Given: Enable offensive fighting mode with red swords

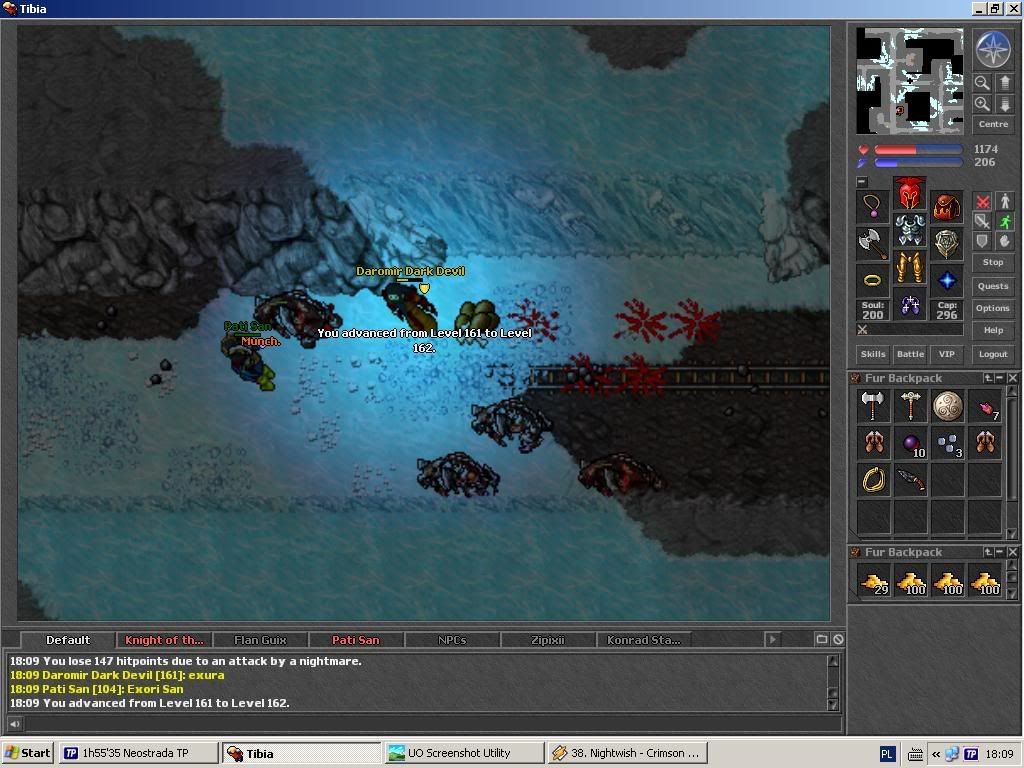Looking at the screenshot, I should (982, 202).
